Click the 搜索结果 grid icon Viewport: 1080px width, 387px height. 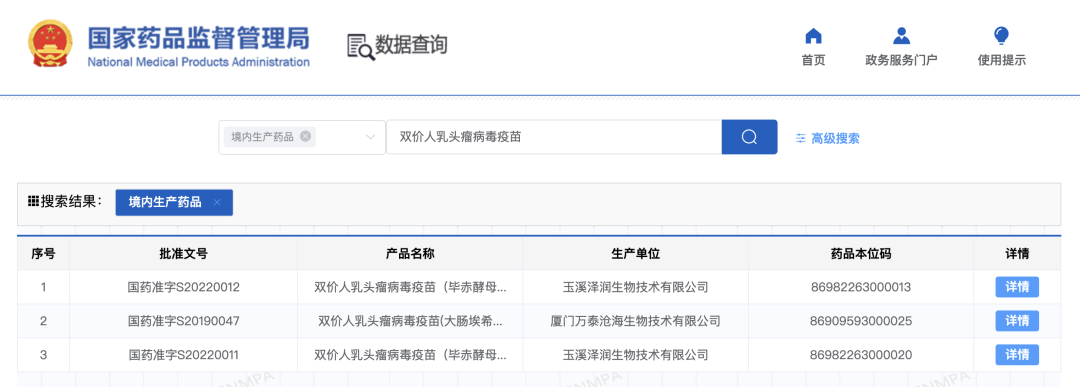tap(32, 202)
